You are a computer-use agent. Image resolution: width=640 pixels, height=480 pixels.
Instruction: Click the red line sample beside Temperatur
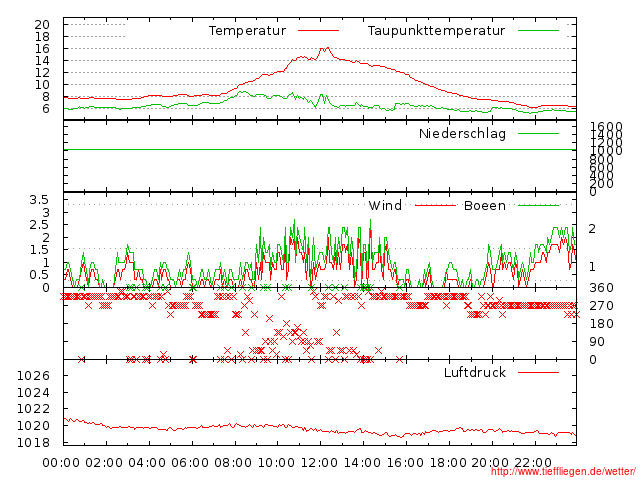pyautogui.click(x=318, y=31)
